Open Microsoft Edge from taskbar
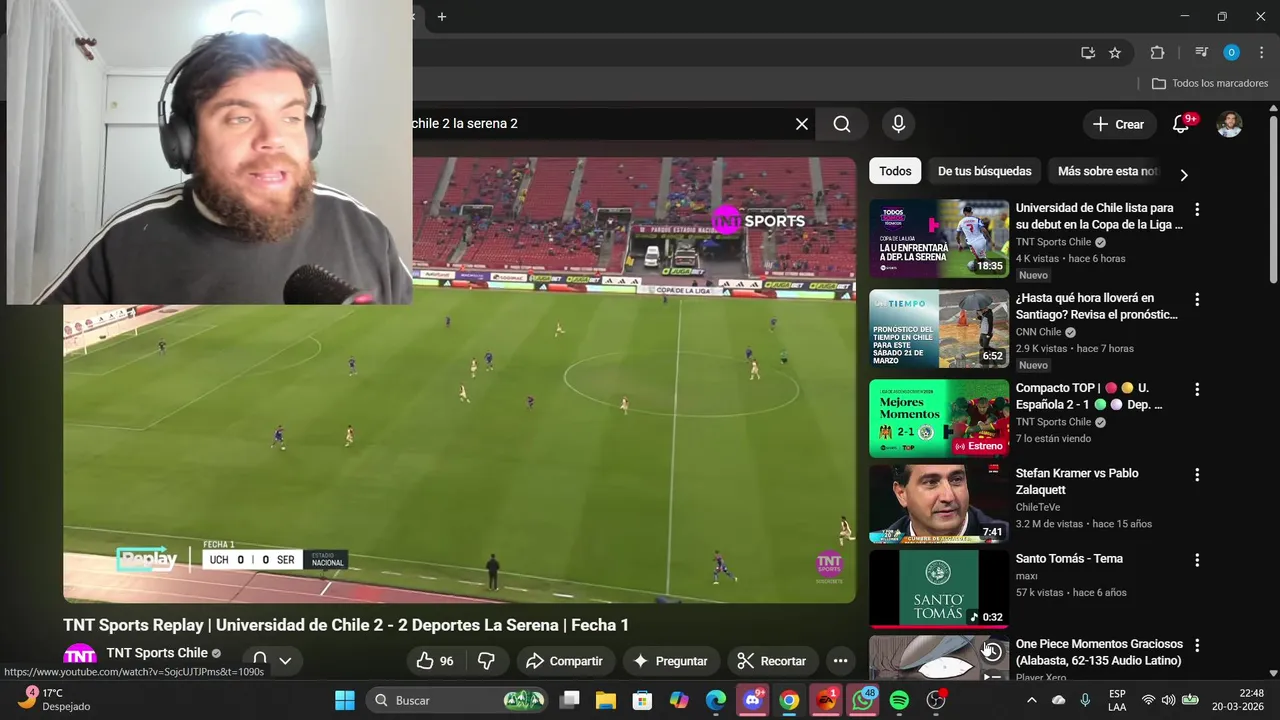Screen dimensions: 1280x720 (x=716, y=700)
